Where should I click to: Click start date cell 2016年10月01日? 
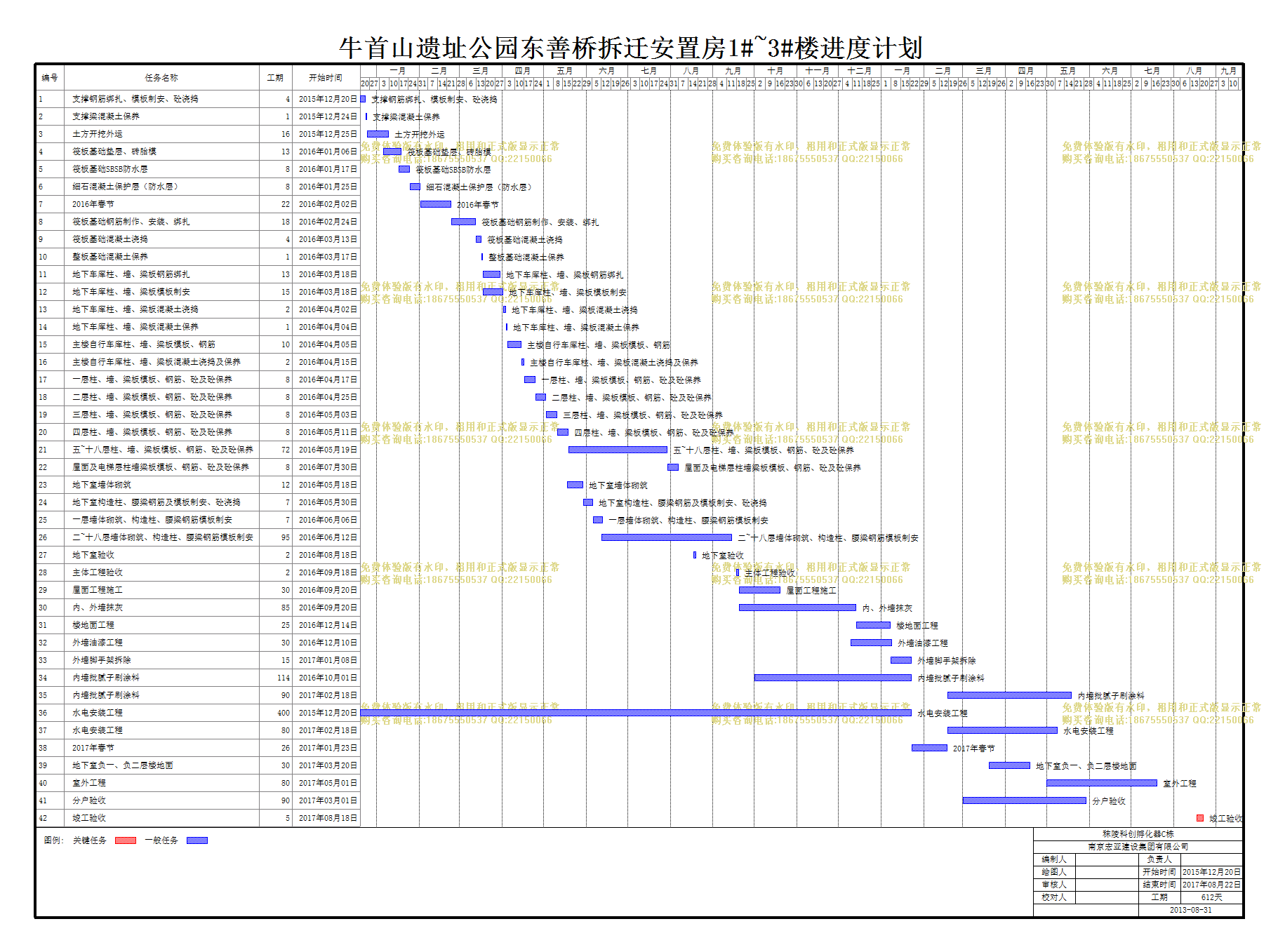tap(328, 678)
